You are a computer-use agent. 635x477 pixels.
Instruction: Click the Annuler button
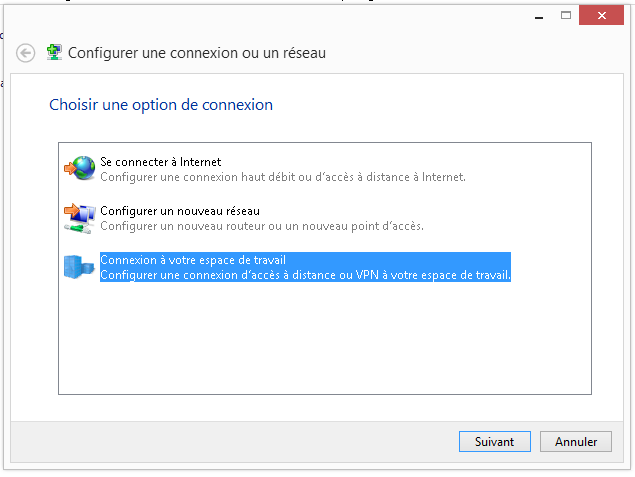575,441
